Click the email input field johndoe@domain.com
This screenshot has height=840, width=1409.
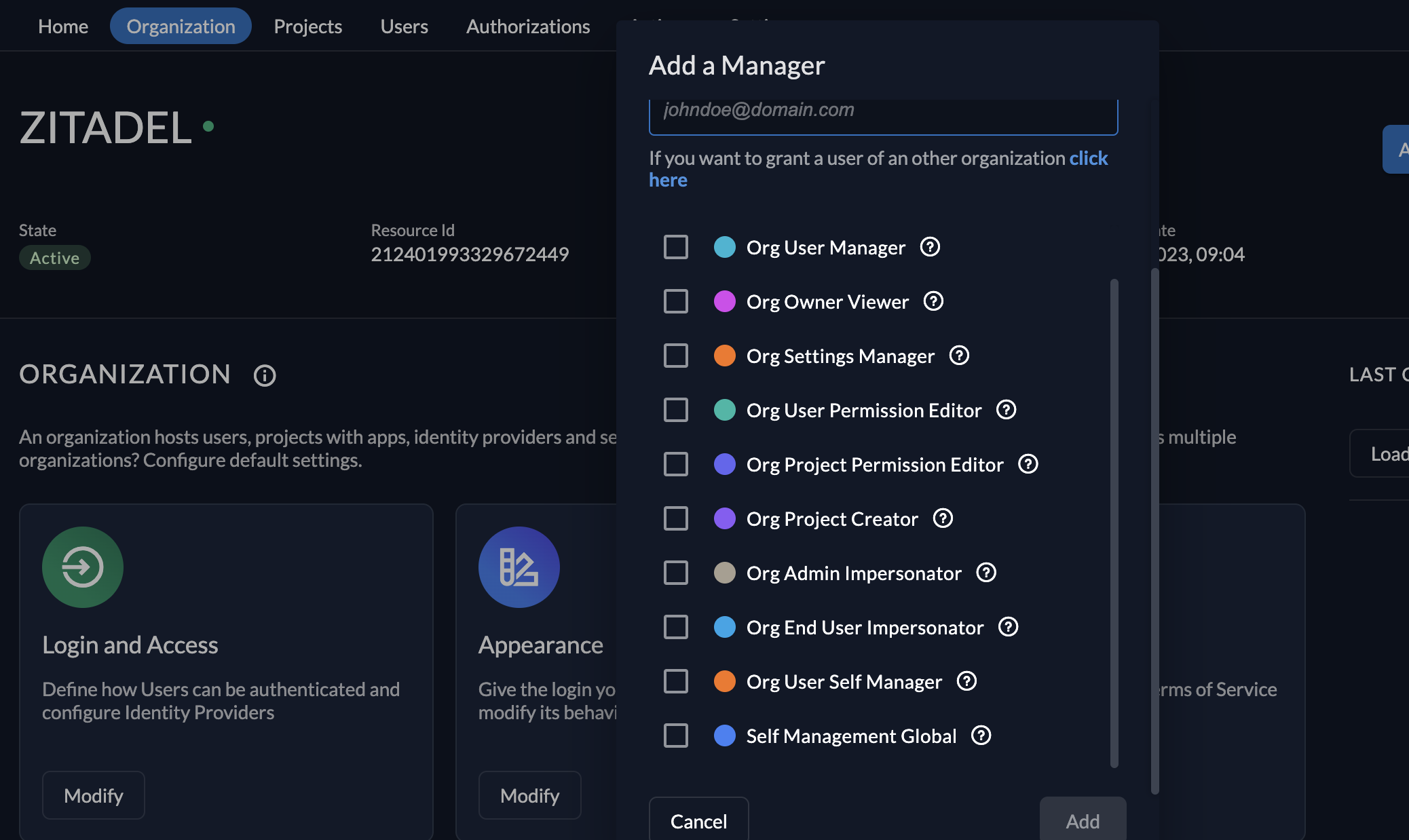pyautogui.click(x=883, y=116)
